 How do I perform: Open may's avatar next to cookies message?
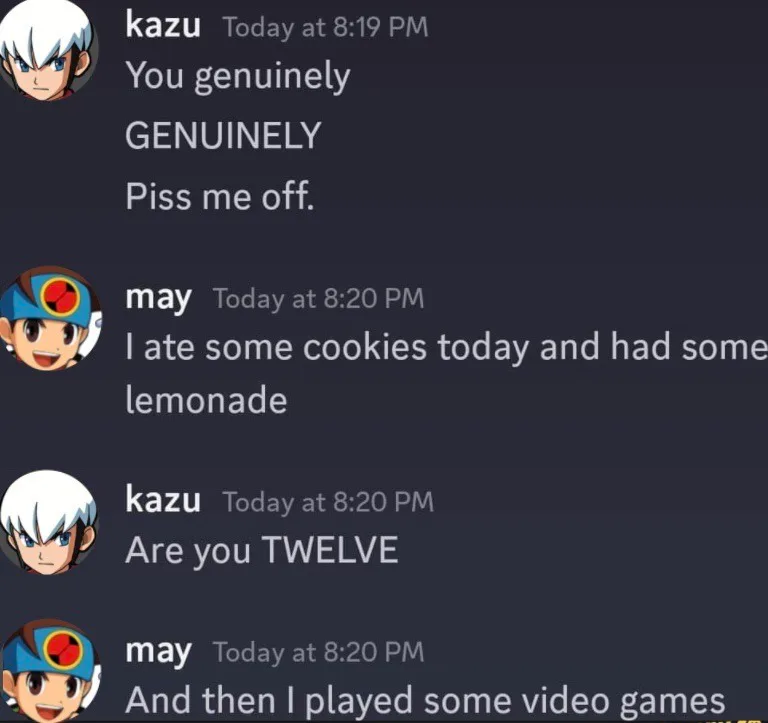coord(49,318)
